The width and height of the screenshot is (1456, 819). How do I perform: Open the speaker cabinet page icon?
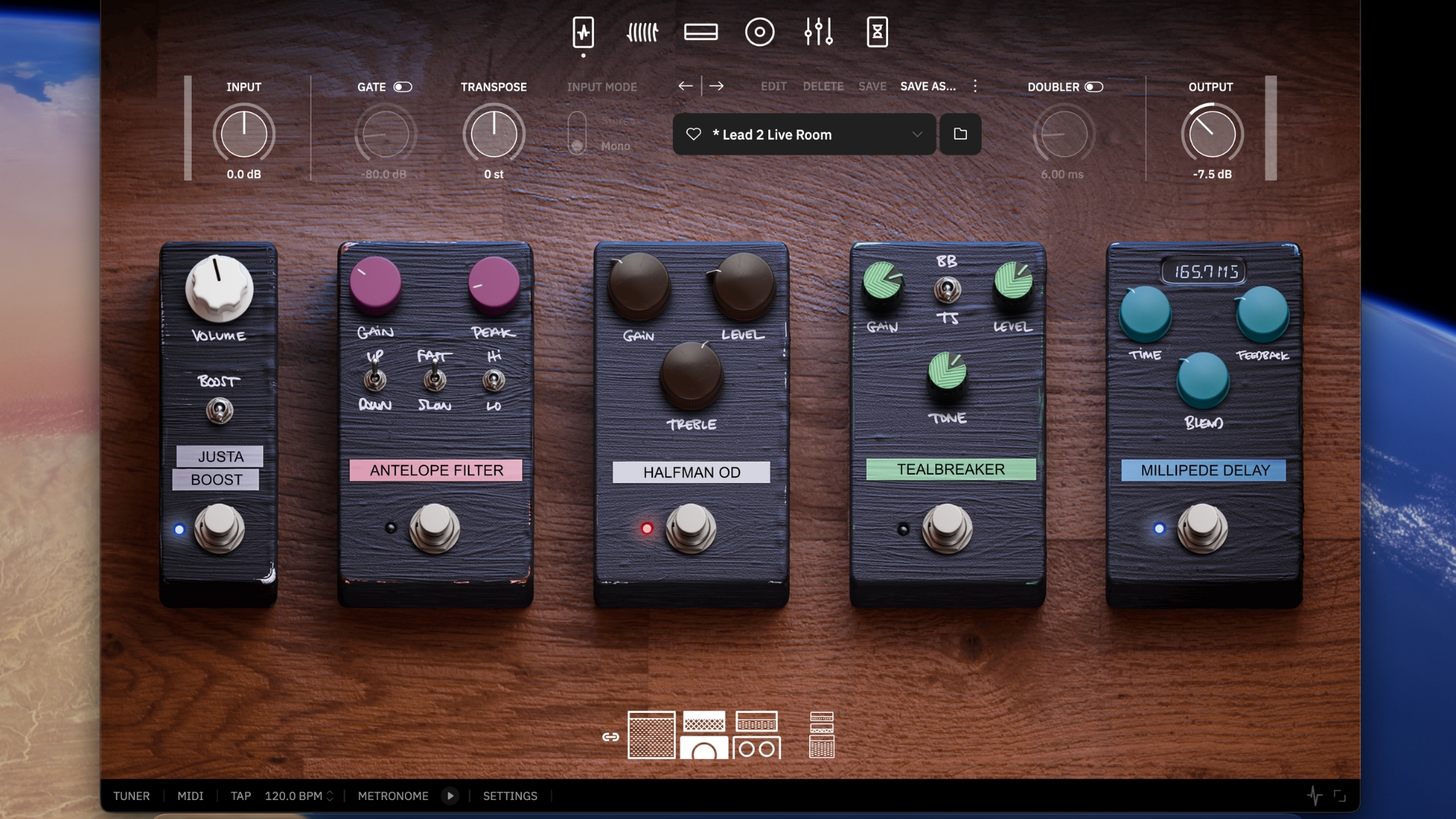pos(760,31)
